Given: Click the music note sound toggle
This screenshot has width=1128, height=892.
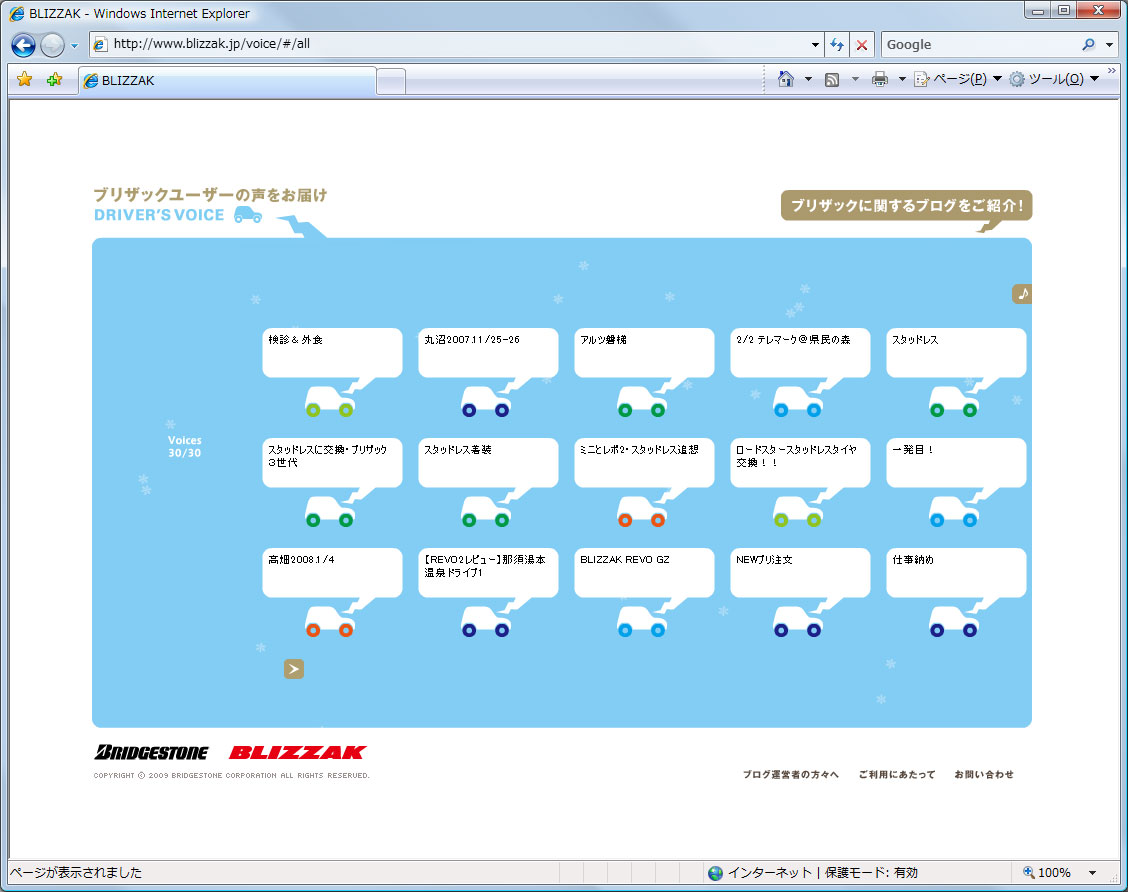Looking at the screenshot, I should click(1022, 293).
